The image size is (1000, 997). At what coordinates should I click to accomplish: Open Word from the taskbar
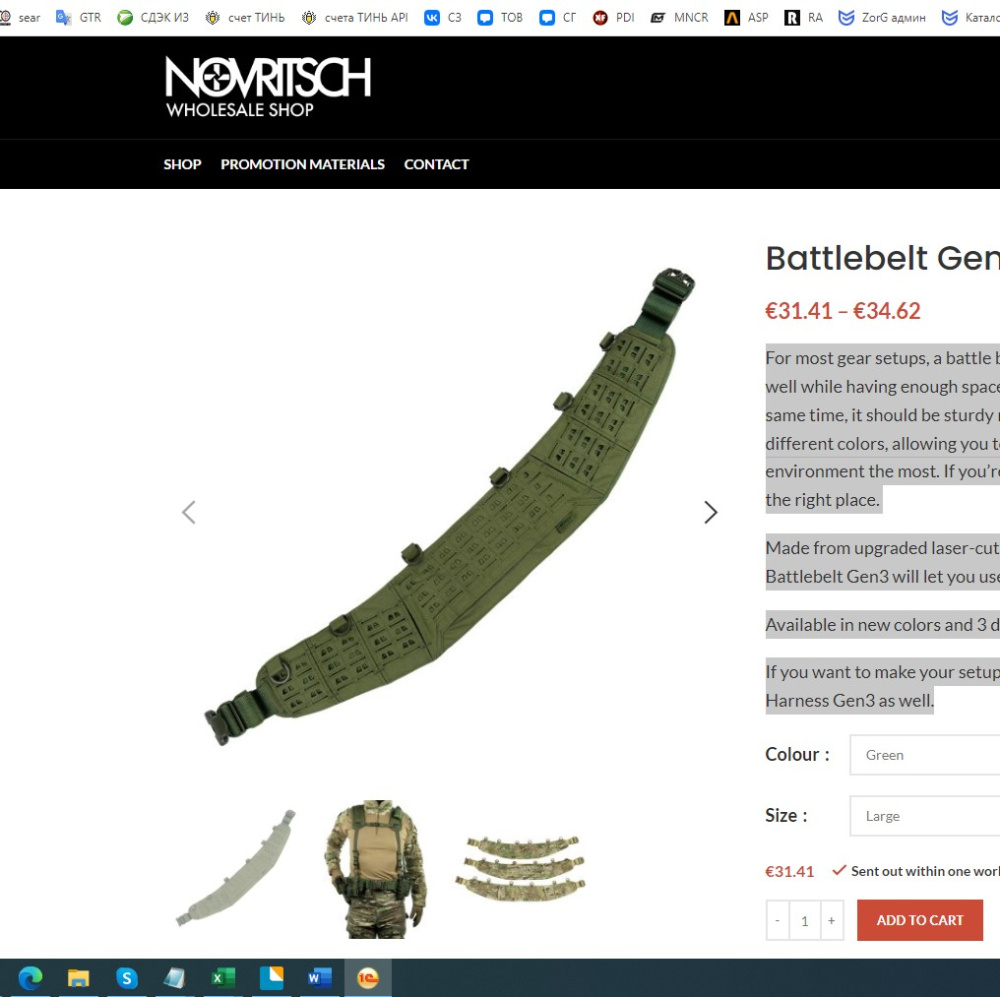pyautogui.click(x=320, y=977)
